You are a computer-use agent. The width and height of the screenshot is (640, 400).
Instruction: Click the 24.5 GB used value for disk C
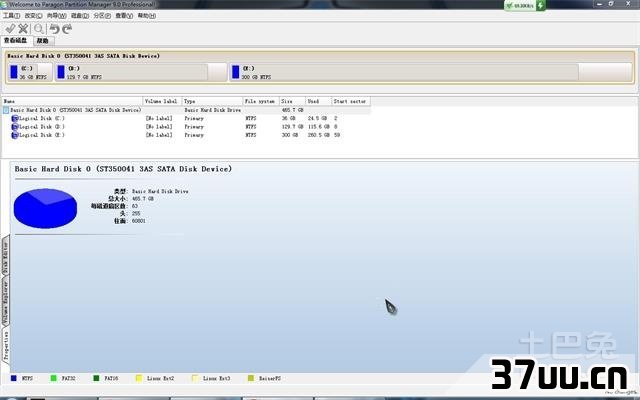[318, 118]
